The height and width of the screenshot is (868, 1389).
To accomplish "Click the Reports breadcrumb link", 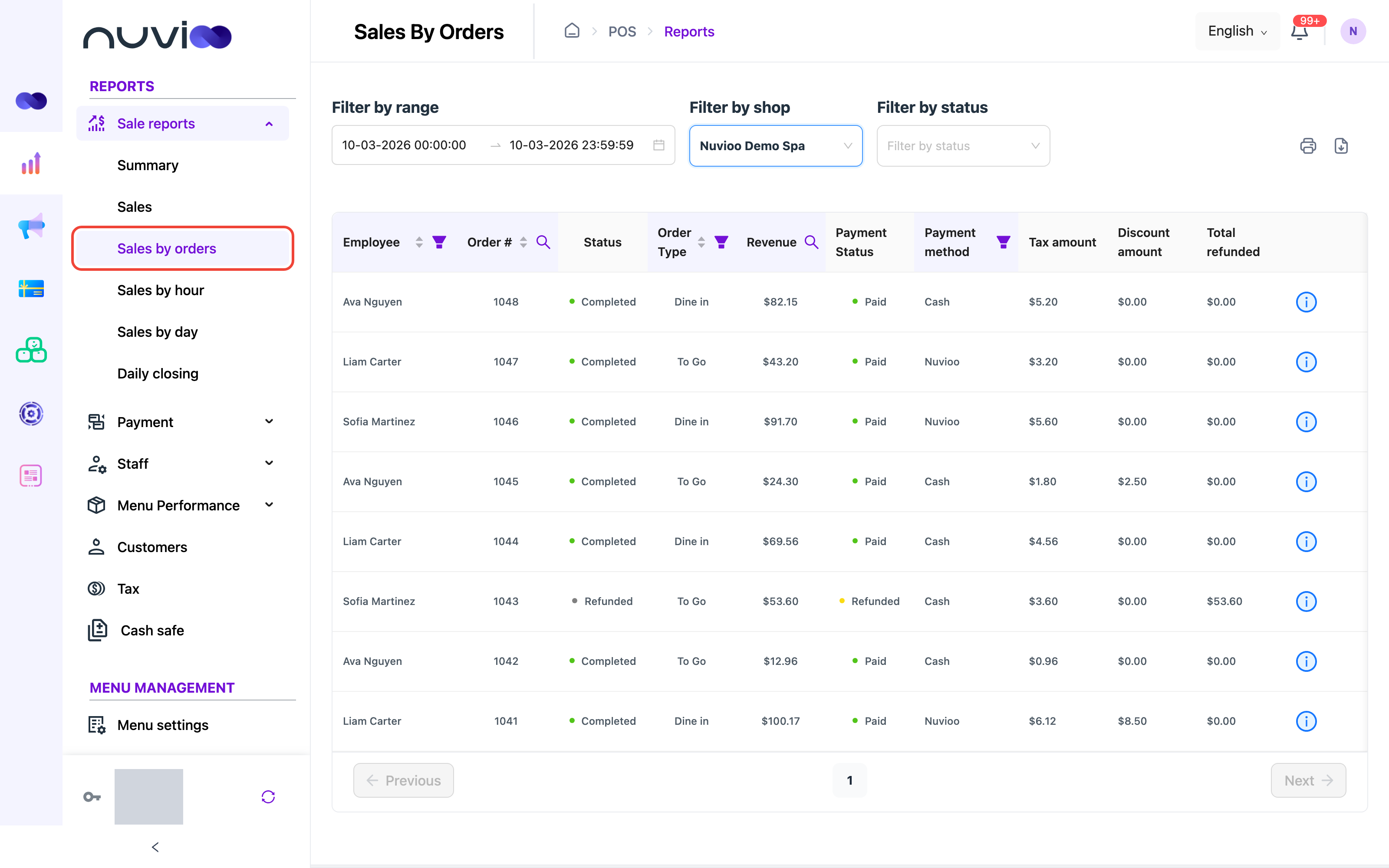I will tap(689, 32).
